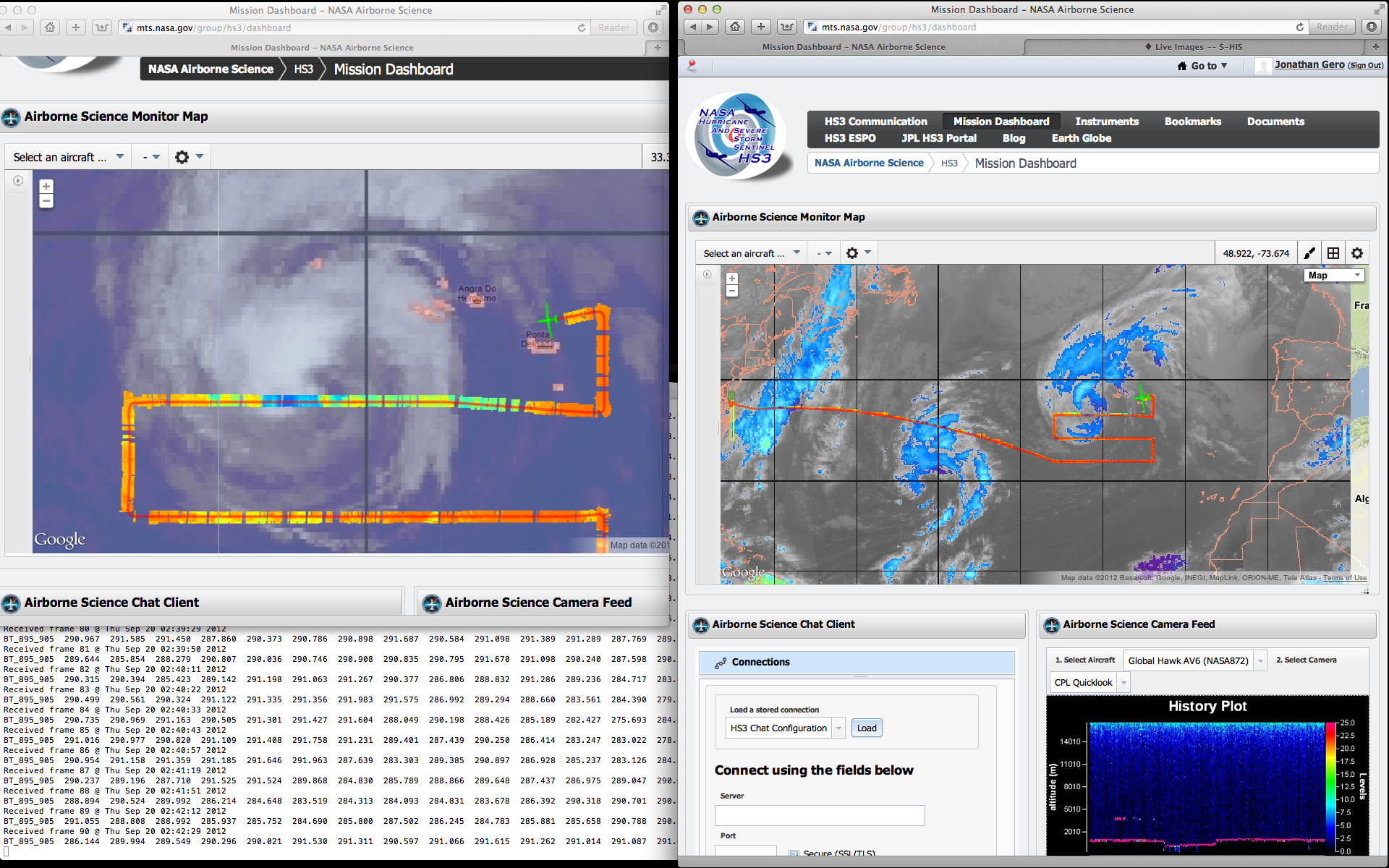Open the Bookmarks menu
This screenshot has width=1389, height=868.
pyautogui.click(x=1192, y=122)
